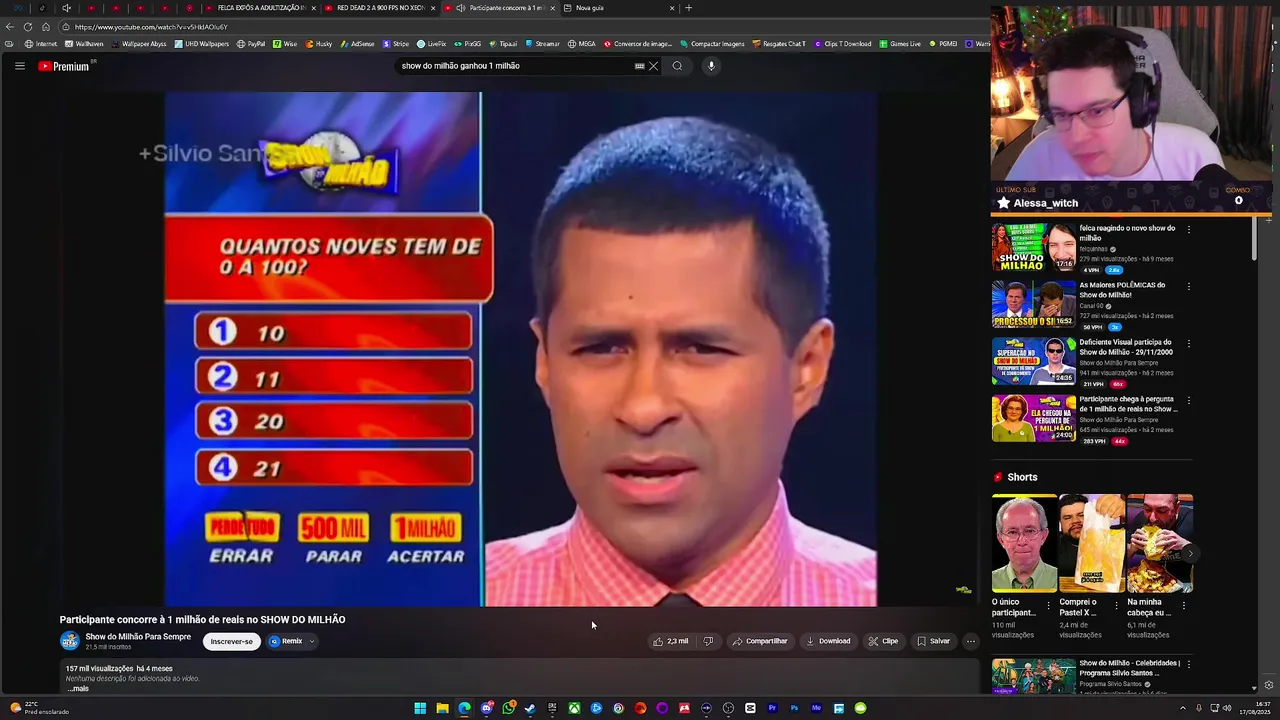Open the Show do Milhão Para Sempre channel name
1280x720 pixels.
click(x=138, y=637)
